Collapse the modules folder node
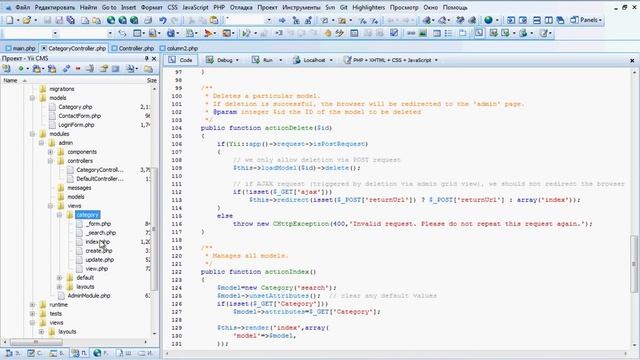 coord(32,134)
